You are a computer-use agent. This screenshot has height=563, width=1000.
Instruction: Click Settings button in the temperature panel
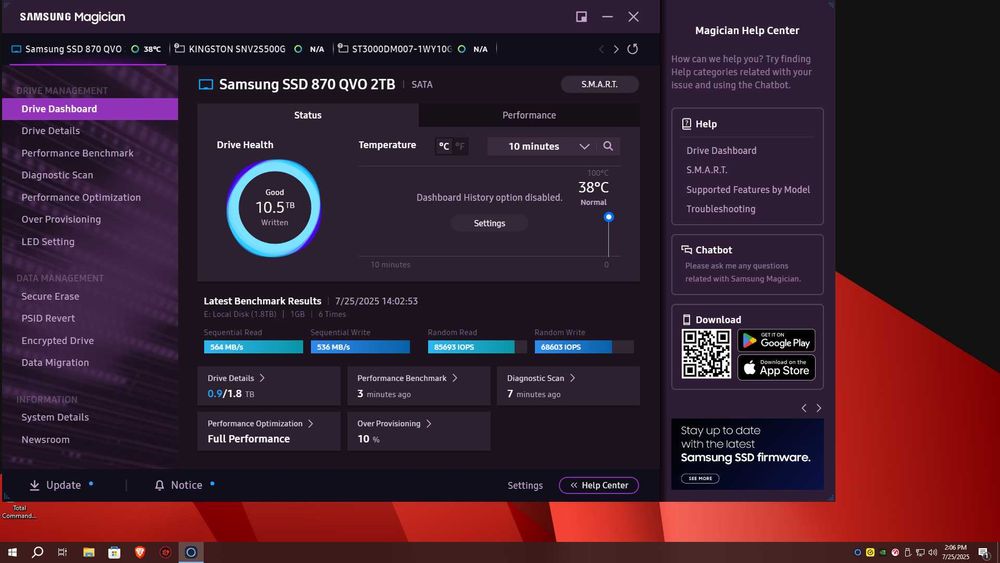pyautogui.click(x=489, y=223)
